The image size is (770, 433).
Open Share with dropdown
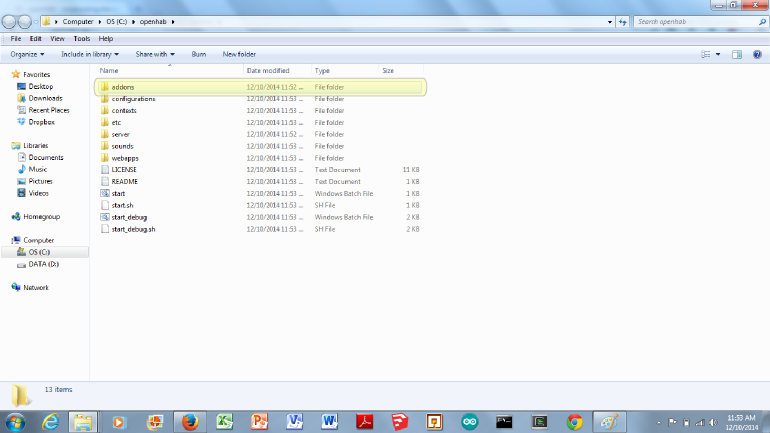155,54
